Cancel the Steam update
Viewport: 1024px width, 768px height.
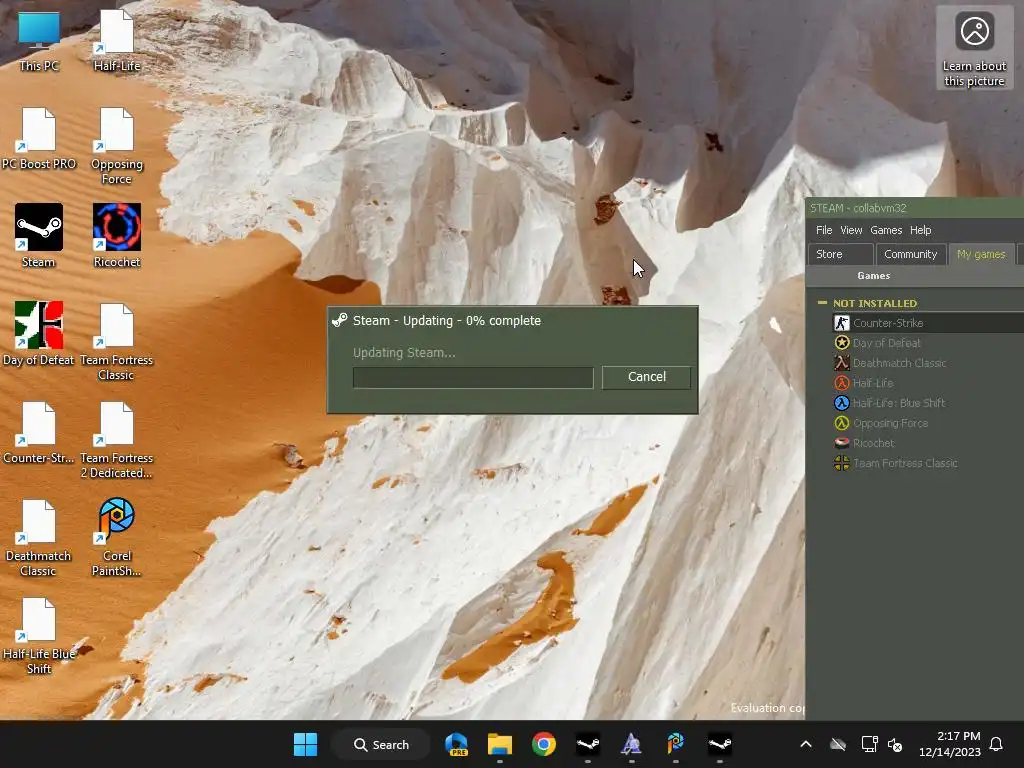(x=647, y=377)
